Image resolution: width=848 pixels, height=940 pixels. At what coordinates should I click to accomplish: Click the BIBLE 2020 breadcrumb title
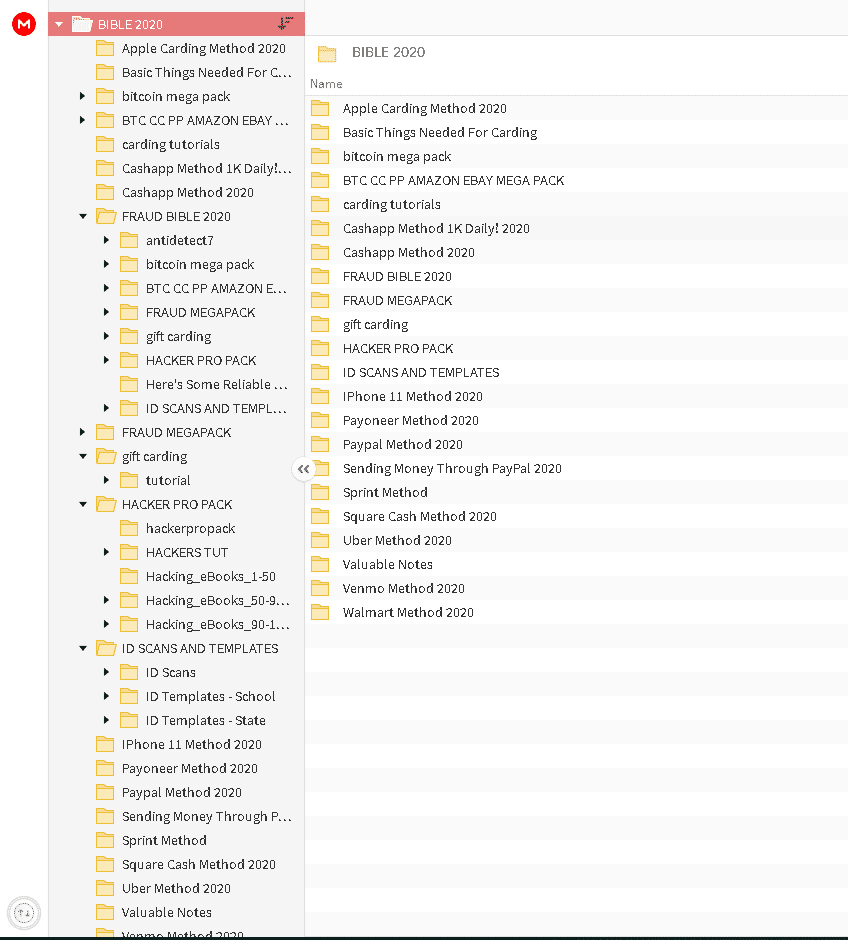(x=388, y=52)
